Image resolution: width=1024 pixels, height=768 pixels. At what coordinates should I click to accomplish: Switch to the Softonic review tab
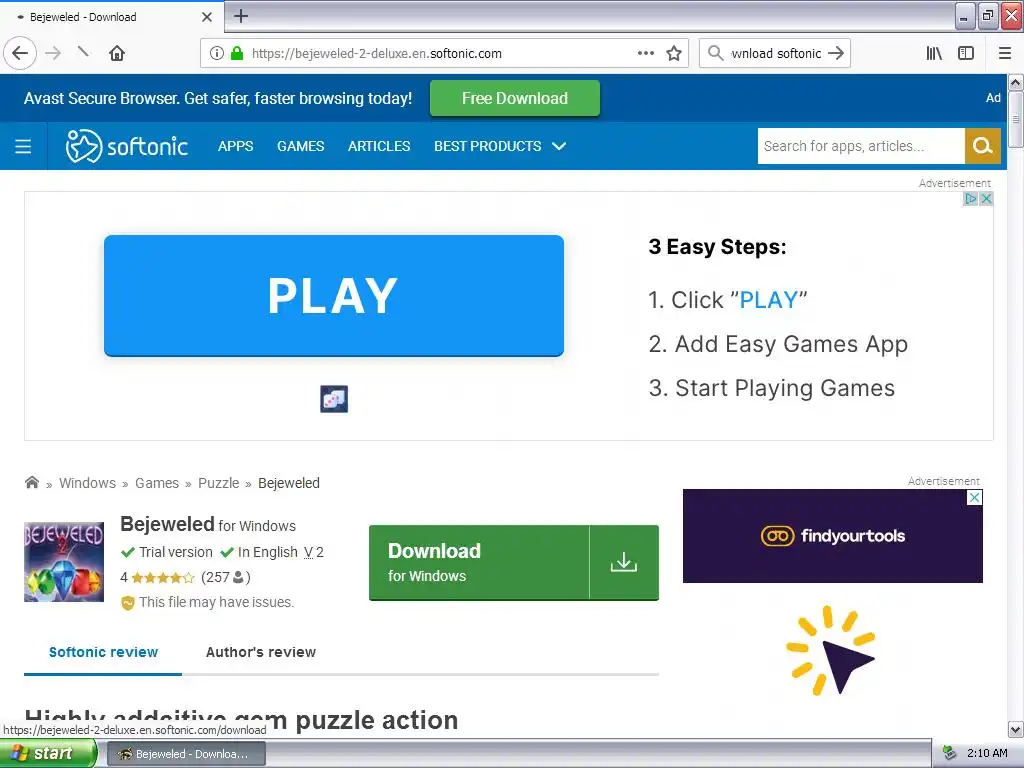click(x=103, y=652)
